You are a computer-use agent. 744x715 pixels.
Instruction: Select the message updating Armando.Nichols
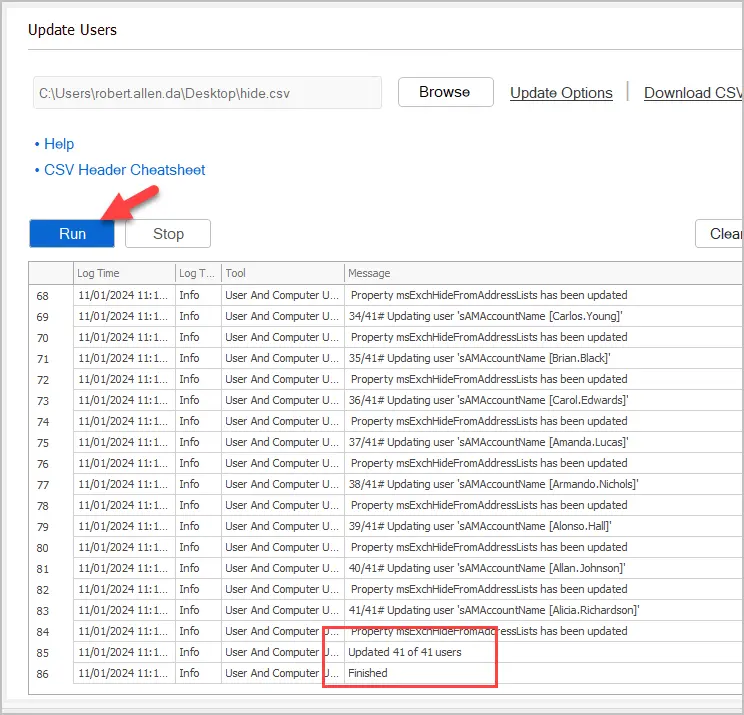493,484
